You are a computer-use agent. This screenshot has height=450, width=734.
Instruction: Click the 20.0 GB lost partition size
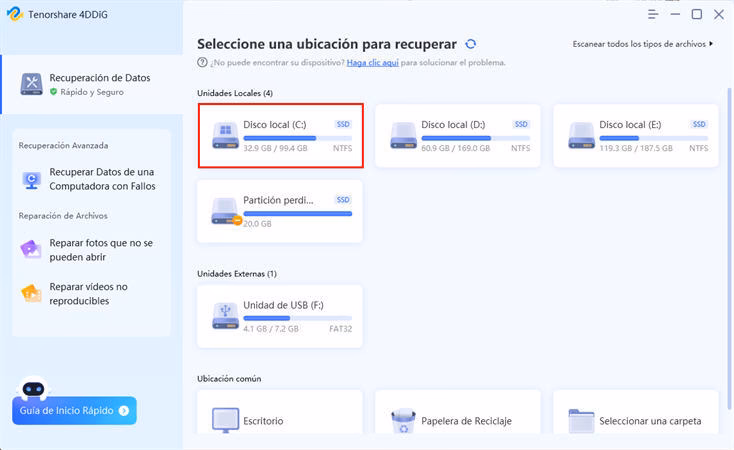point(257,224)
